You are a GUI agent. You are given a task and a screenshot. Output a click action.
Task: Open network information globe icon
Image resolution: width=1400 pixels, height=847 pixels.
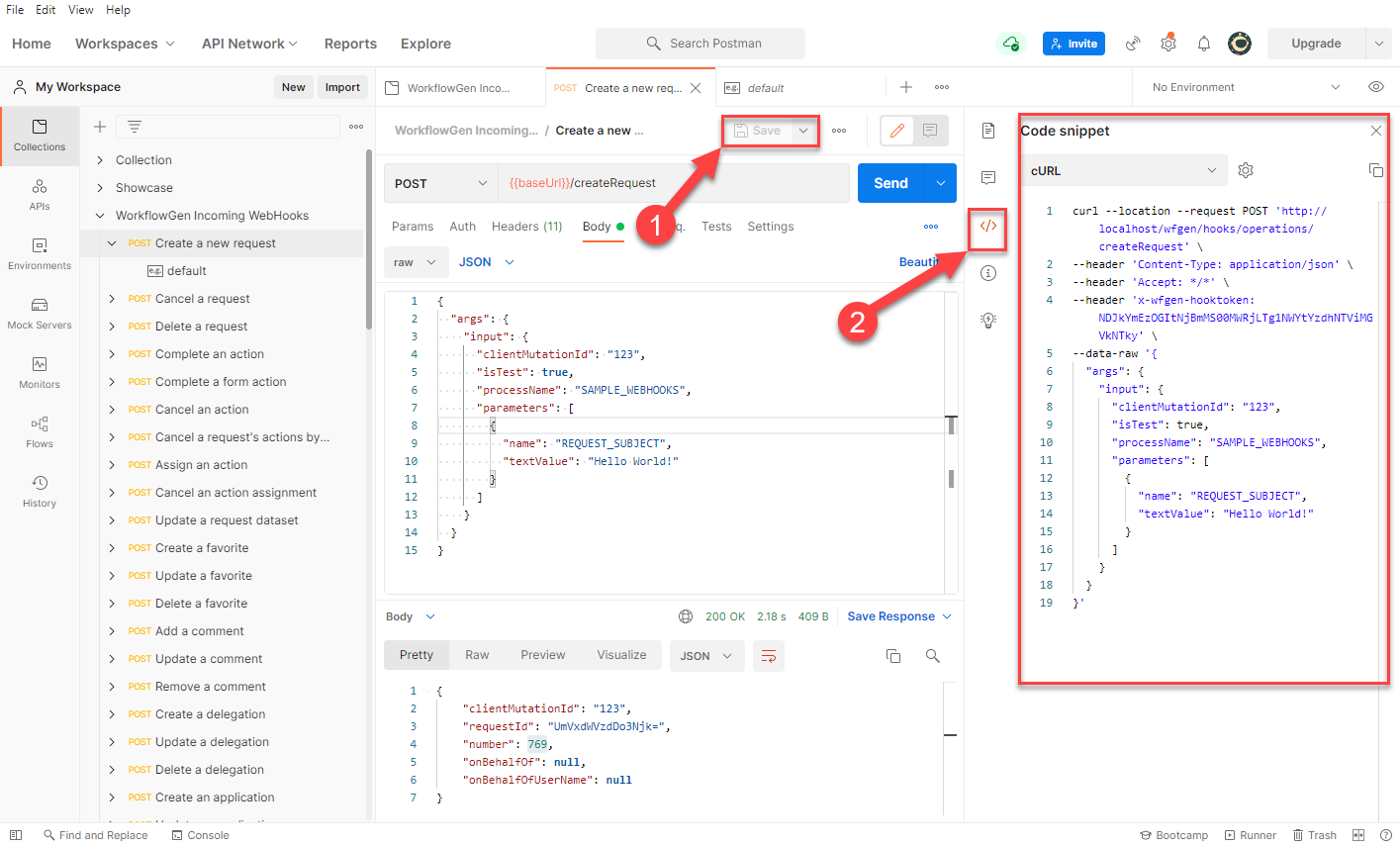point(686,616)
